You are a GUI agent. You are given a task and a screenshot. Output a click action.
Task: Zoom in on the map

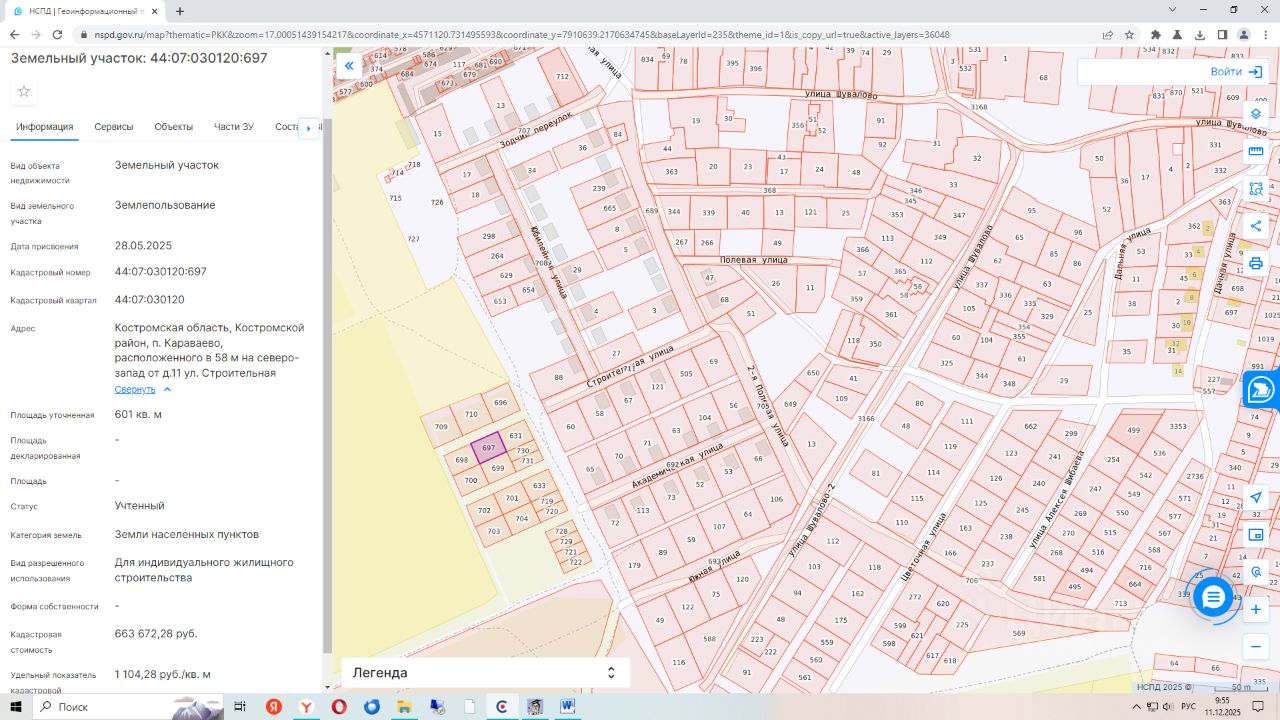(x=1256, y=609)
